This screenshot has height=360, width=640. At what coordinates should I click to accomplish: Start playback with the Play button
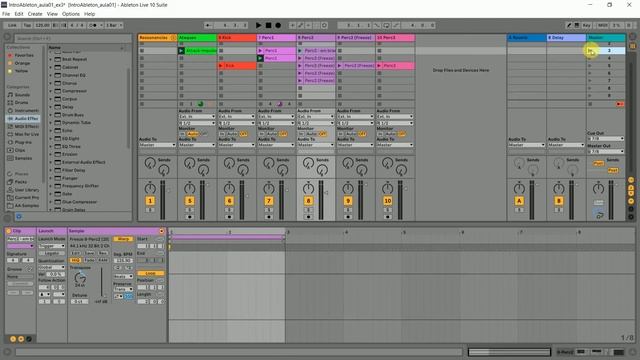pos(258,25)
